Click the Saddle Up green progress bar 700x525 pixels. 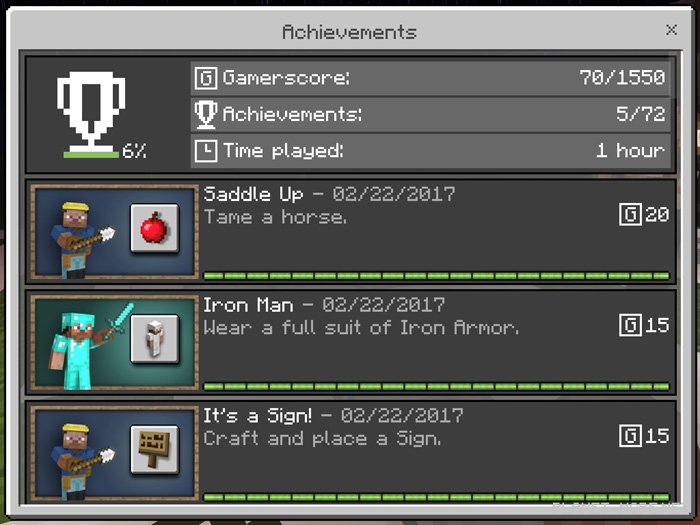tap(436, 276)
